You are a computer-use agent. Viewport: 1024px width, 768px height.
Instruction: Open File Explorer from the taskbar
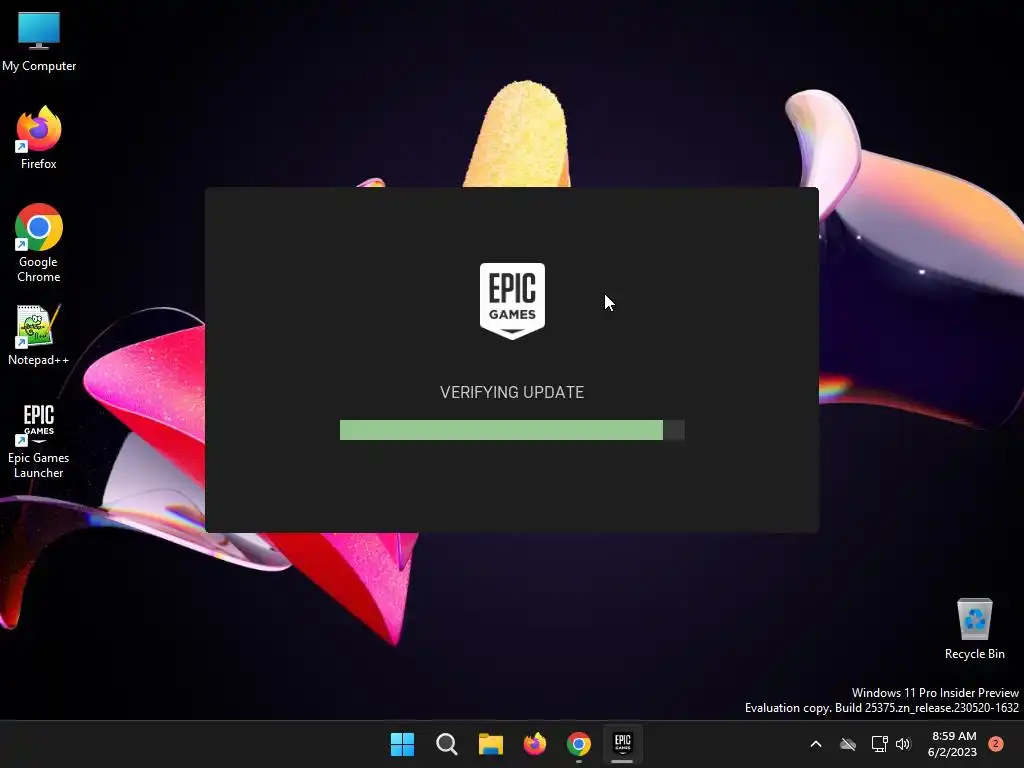490,744
